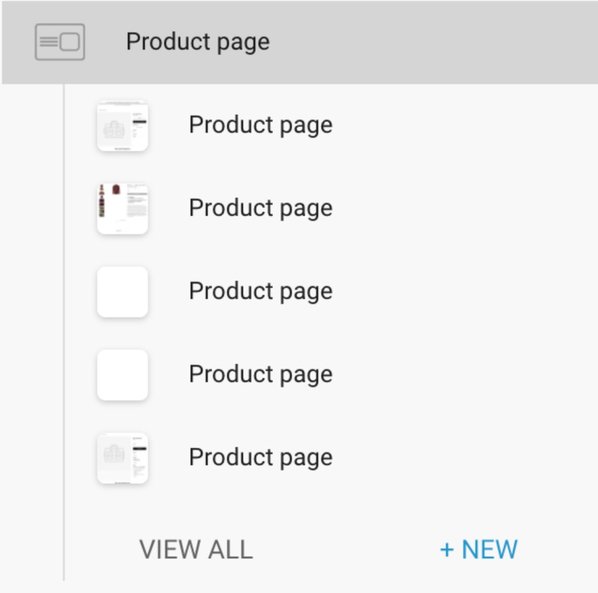
Task: Click the plus sign in the NEW button
Action: [x=447, y=550]
